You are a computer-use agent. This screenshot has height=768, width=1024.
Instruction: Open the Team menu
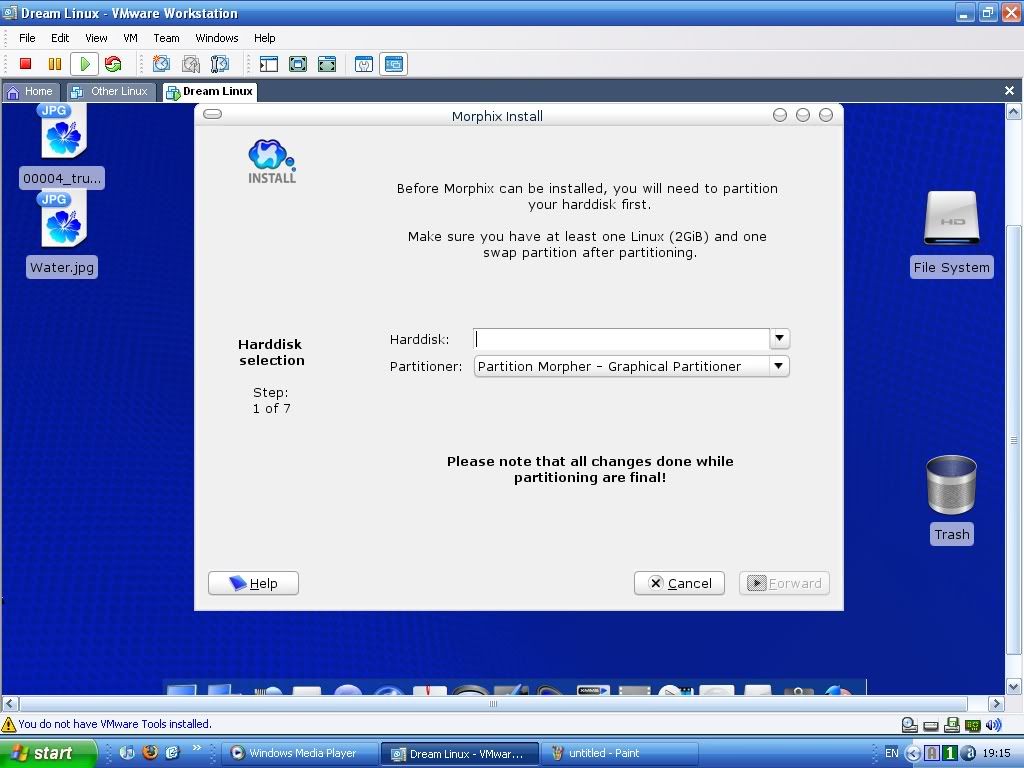(166, 38)
